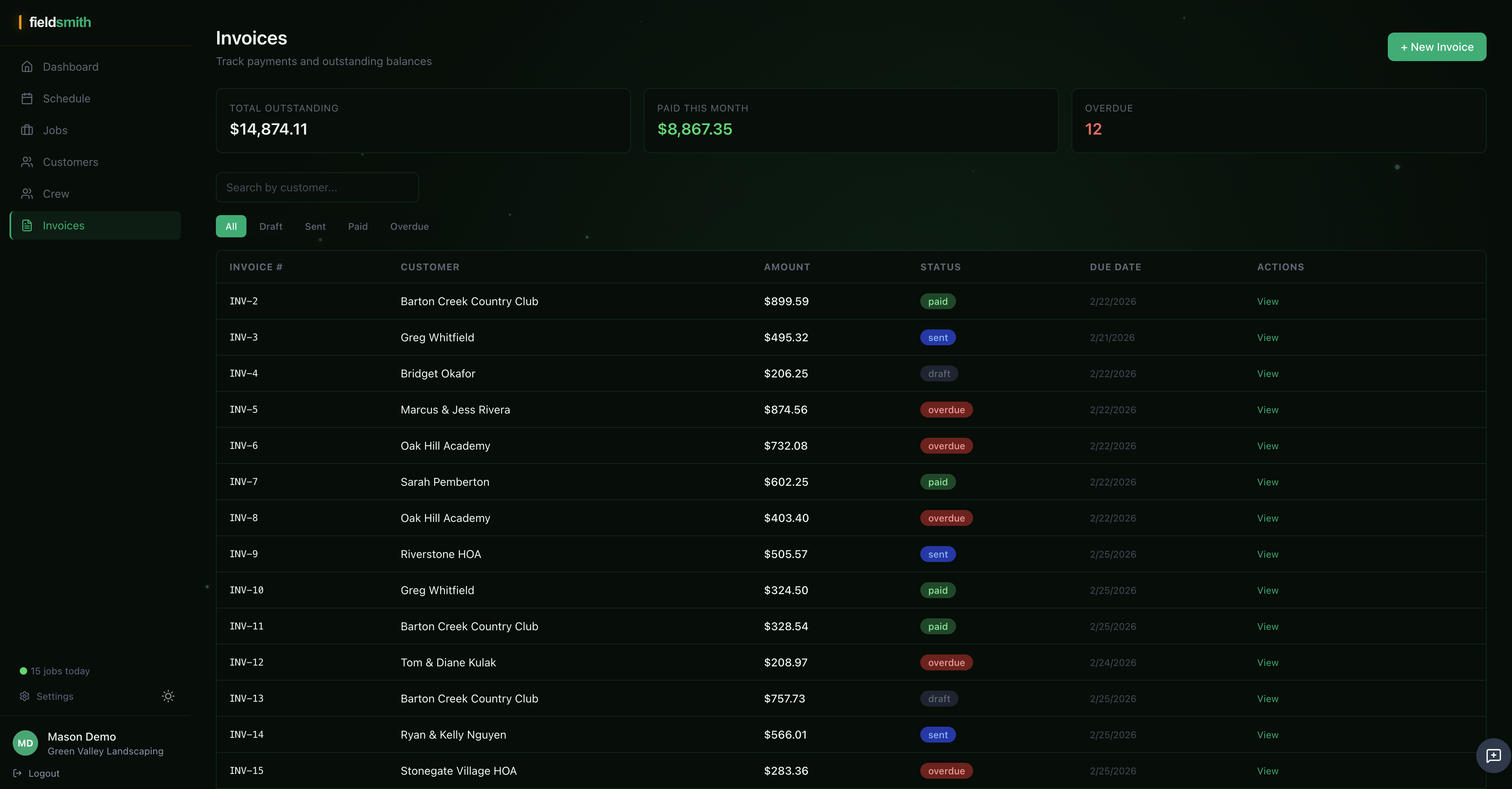This screenshot has height=789, width=1512.
Task: Open the feedback chat bubble button
Action: click(x=1493, y=756)
